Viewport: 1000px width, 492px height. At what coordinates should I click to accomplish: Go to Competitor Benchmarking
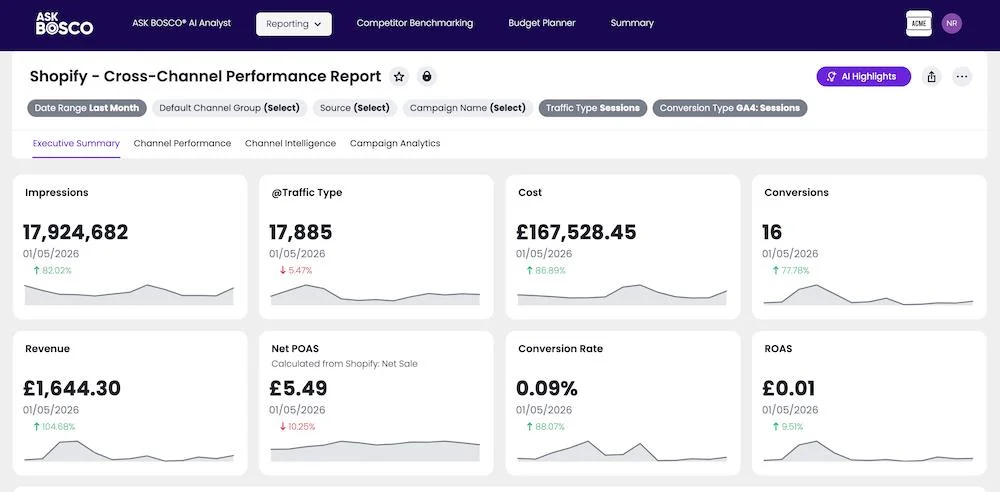coord(415,23)
